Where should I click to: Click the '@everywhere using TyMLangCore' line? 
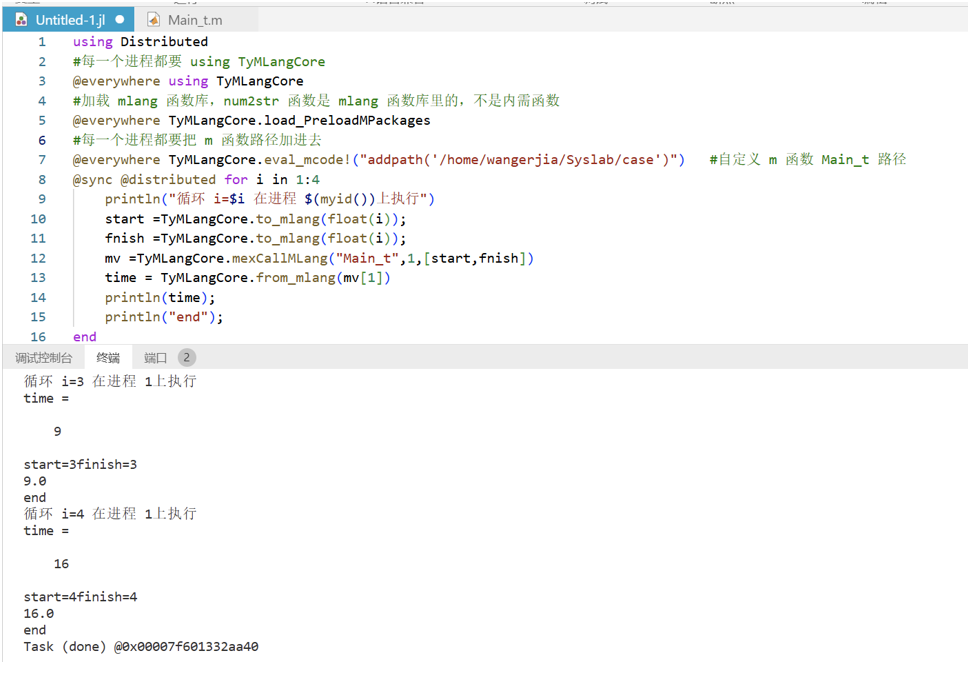coord(188,81)
